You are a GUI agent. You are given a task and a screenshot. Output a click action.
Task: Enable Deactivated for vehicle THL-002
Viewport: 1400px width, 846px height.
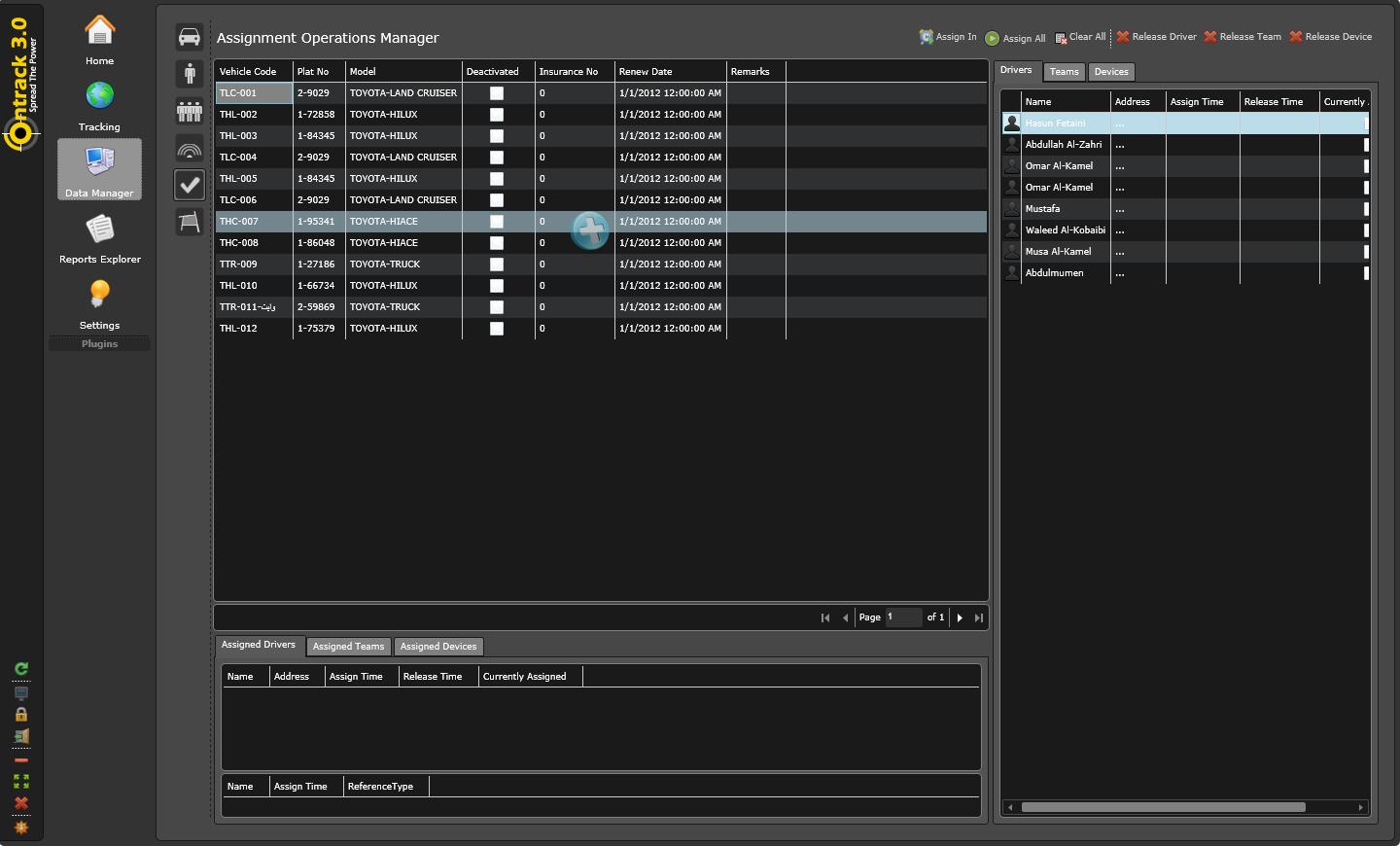coord(497,115)
